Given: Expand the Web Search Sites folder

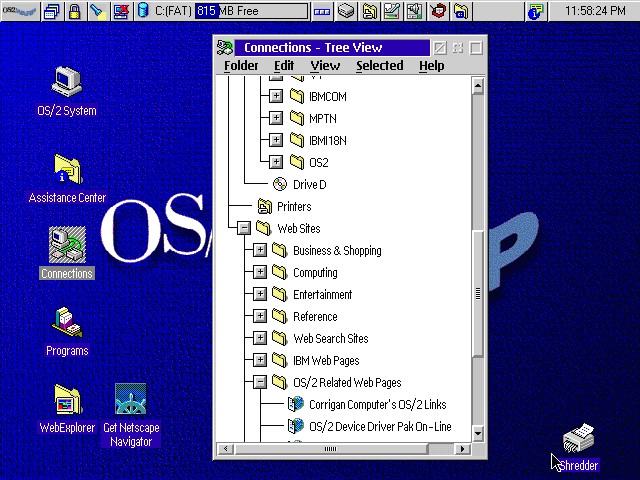Looking at the screenshot, I should click(x=260, y=339).
